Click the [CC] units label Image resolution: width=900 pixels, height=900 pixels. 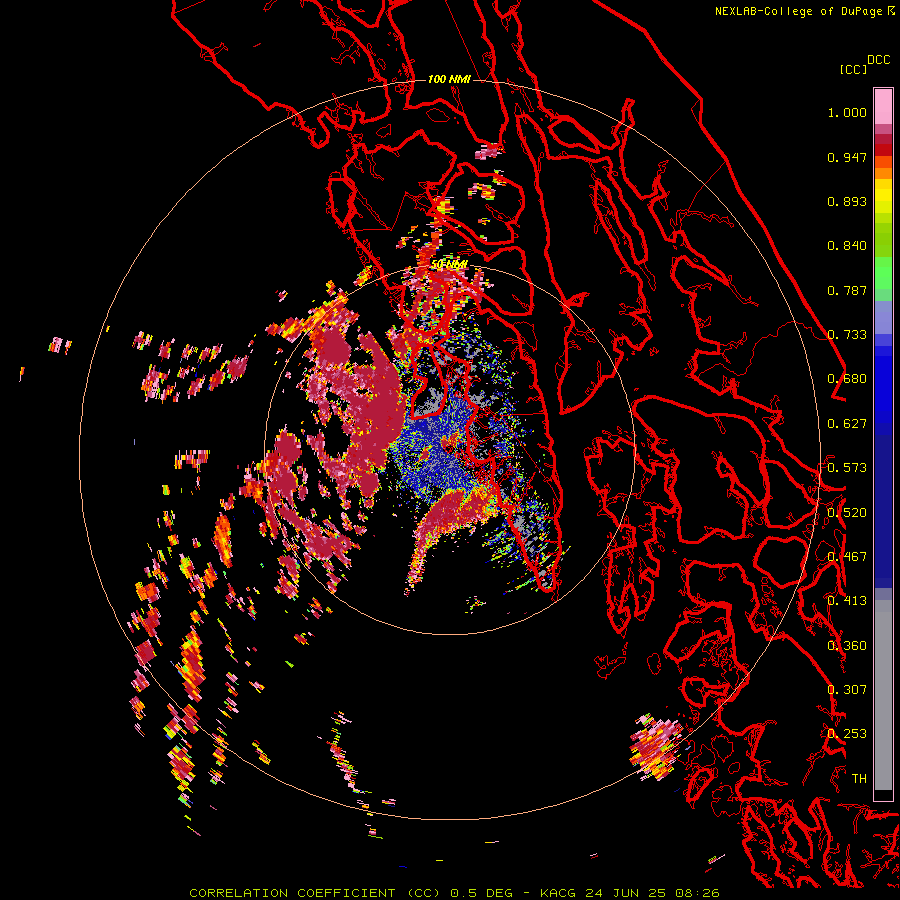(x=853, y=69)
